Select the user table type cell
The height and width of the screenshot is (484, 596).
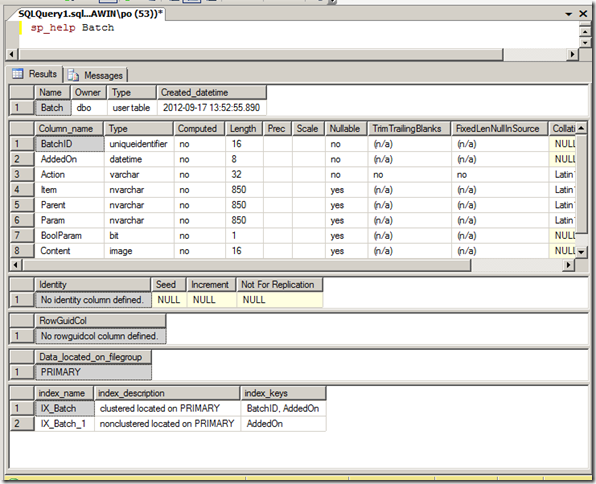[132, 108]
